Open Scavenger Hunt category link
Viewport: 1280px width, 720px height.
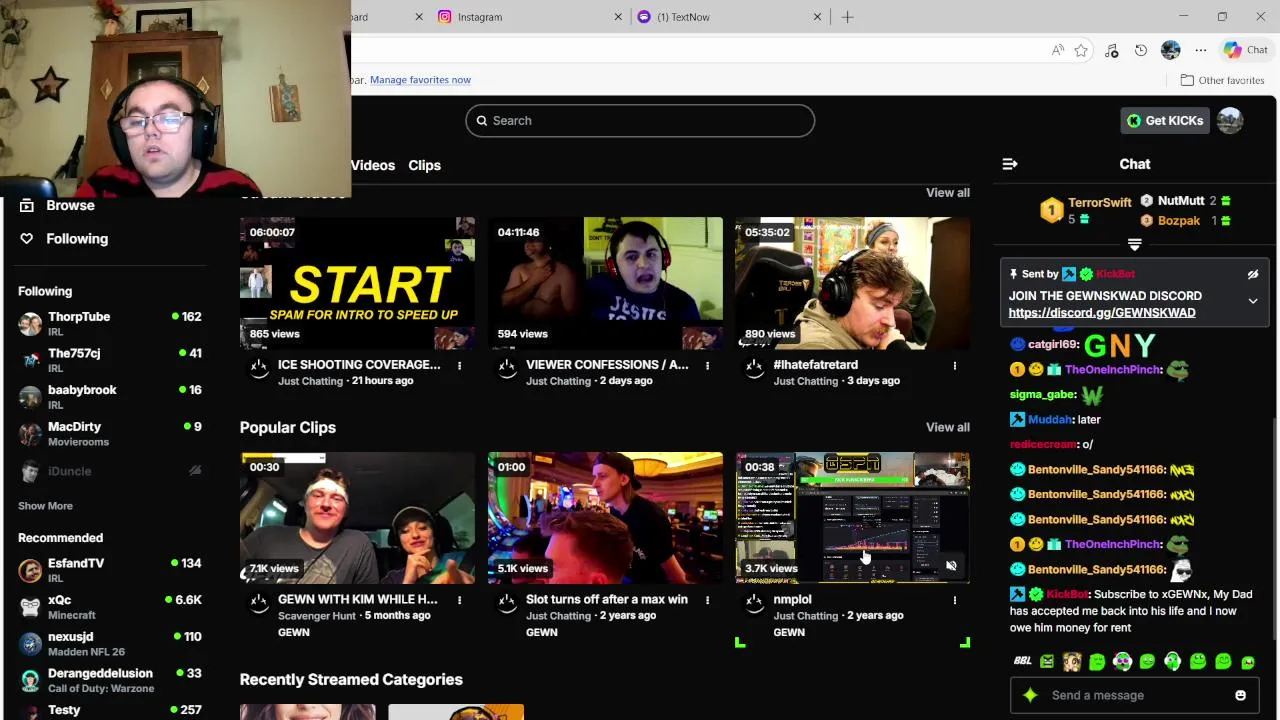click(317, 616)
